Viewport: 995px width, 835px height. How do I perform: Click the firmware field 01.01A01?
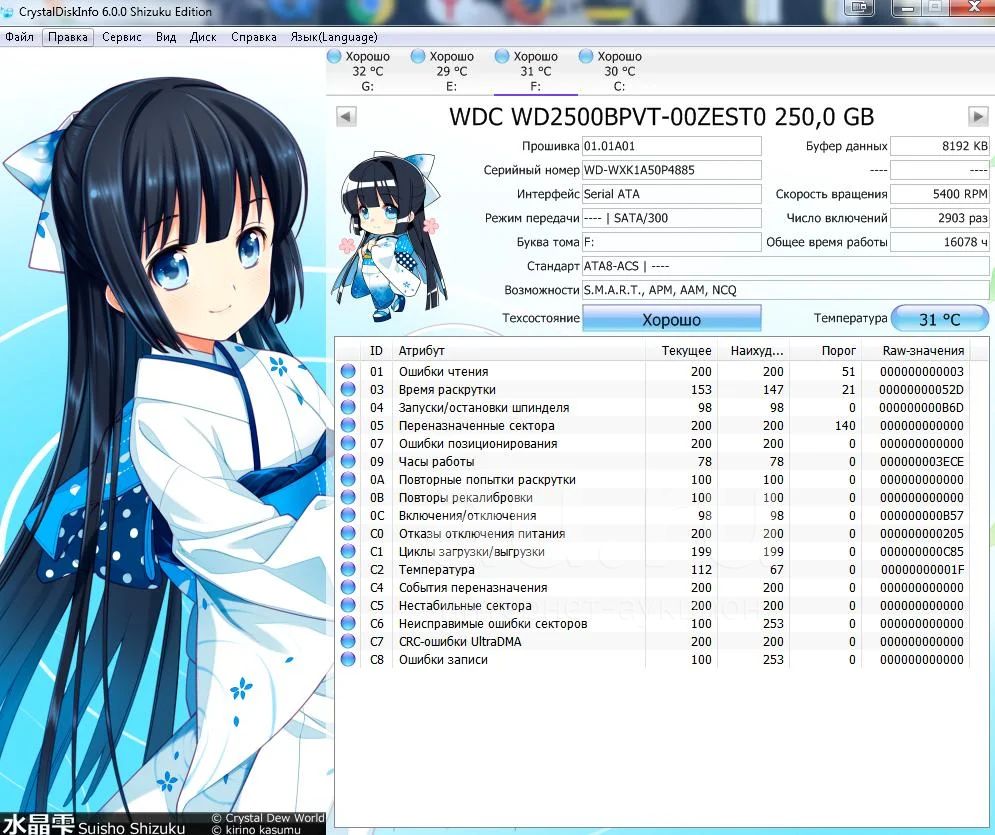click(x=671, y=146)
